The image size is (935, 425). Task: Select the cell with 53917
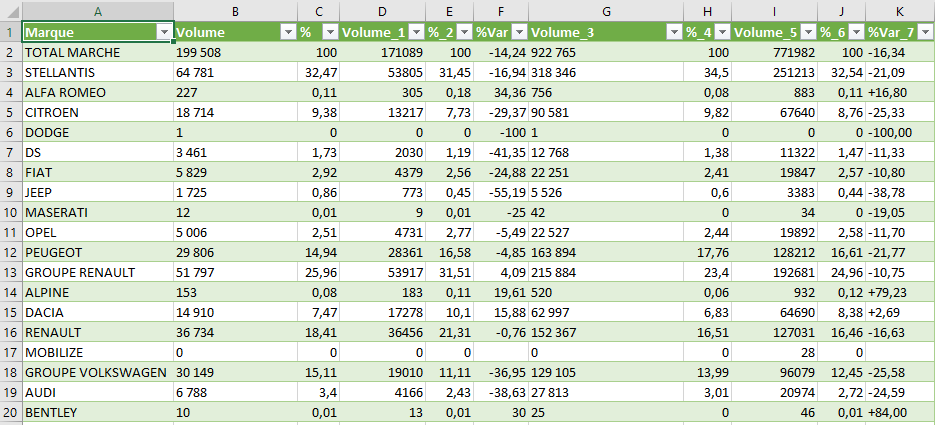(x=383, y=272)
